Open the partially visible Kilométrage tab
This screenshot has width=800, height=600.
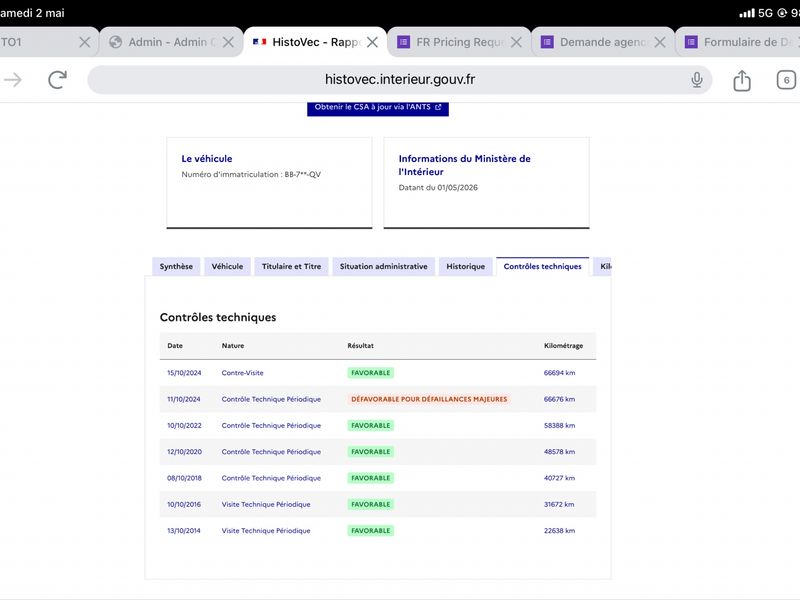tap(602, 266)
